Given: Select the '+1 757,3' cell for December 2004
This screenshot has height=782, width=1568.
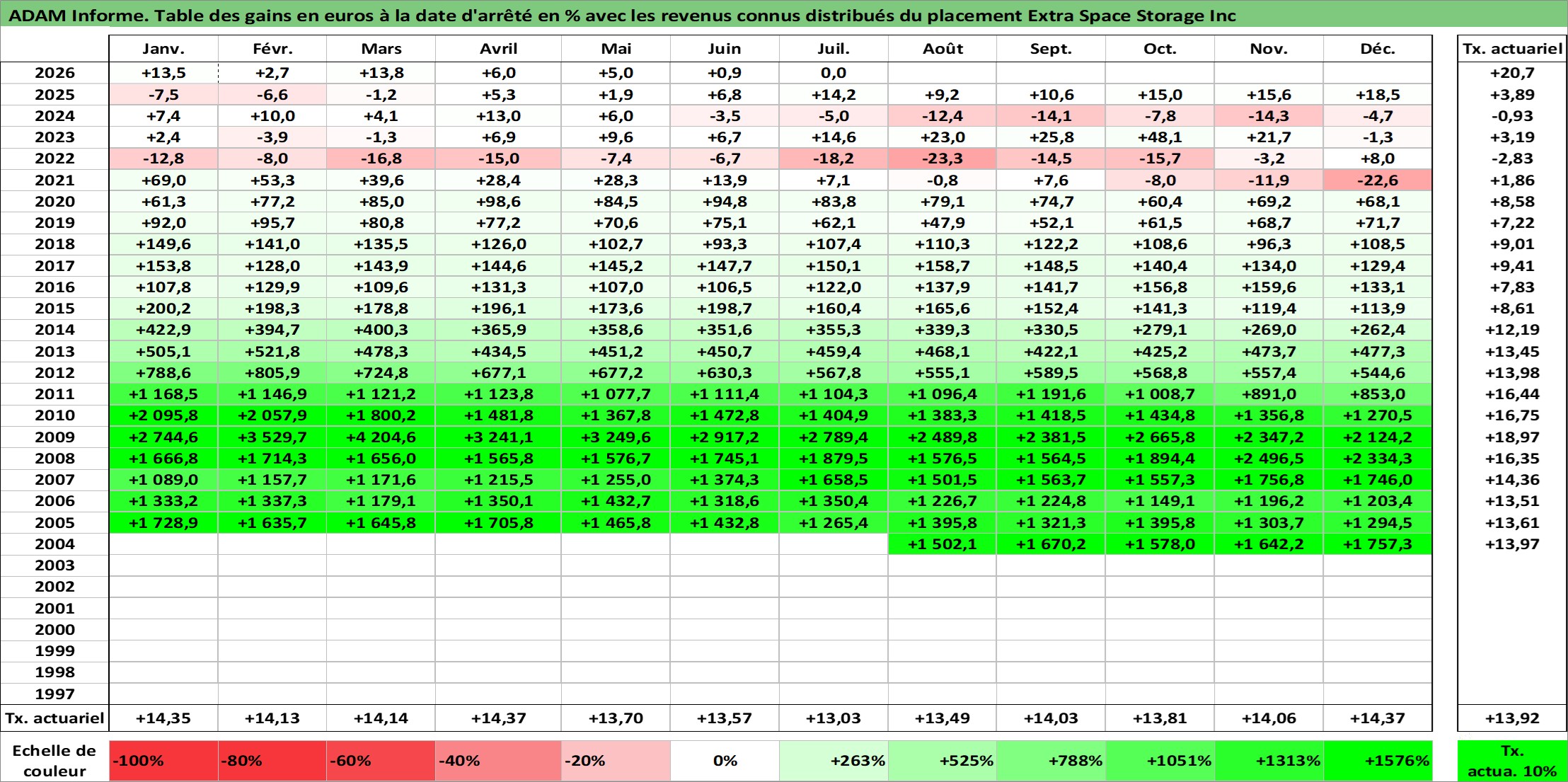Looking at the screenshot, I should pyautogui.click(x=1378, y=544).
